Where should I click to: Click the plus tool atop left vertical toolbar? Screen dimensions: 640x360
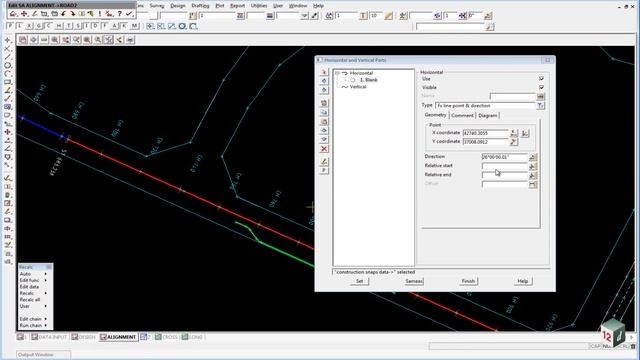[8, 40]
